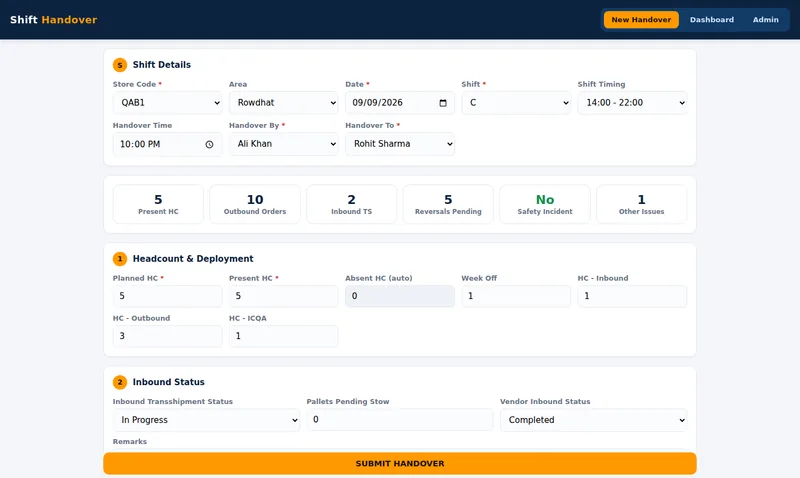Open the Handover To dropdown
The image size is (800, 478).
(399, 144)
